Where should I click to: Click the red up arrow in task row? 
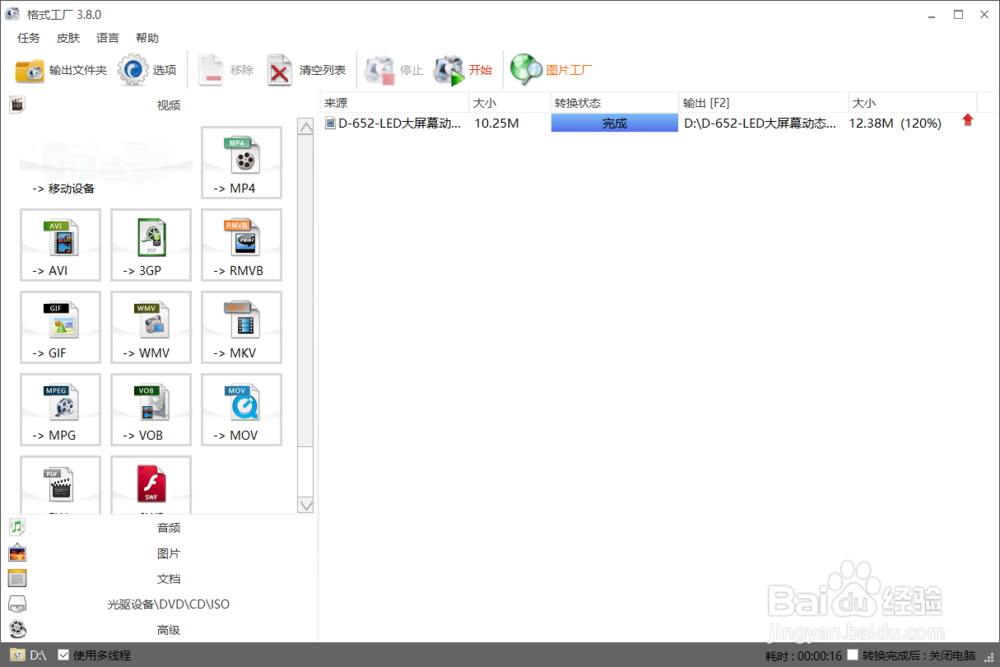[967, 120]
